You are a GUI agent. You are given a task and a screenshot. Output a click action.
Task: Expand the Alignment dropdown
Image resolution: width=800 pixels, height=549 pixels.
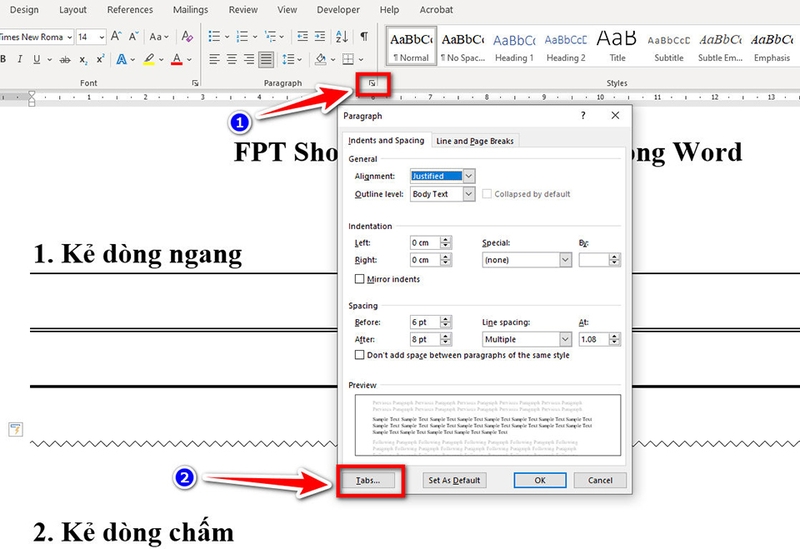469,176
